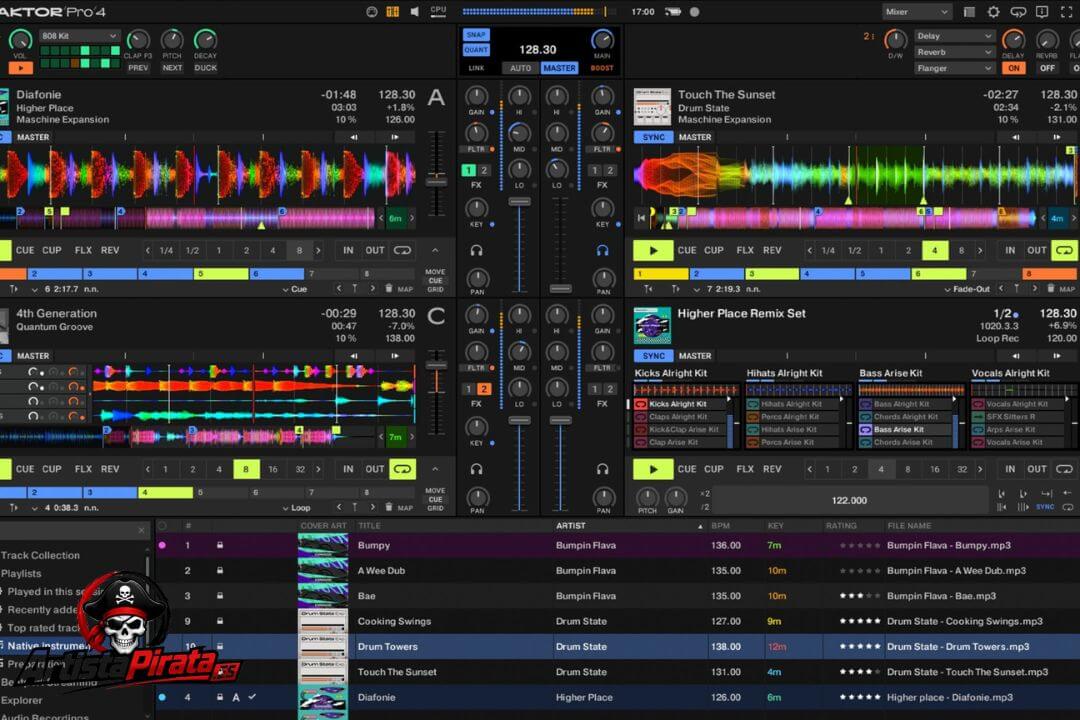Click DUCK button in pattern player

click(205, 68)
